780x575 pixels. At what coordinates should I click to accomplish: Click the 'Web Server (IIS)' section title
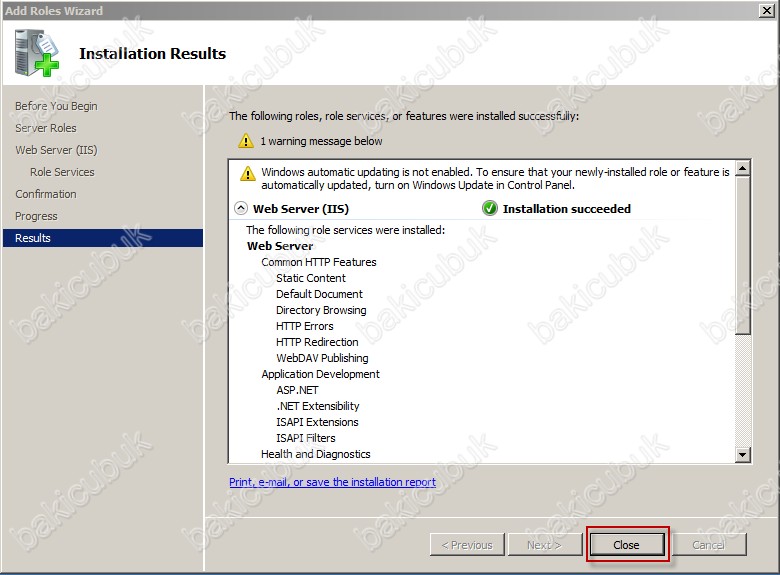[301, 209]
